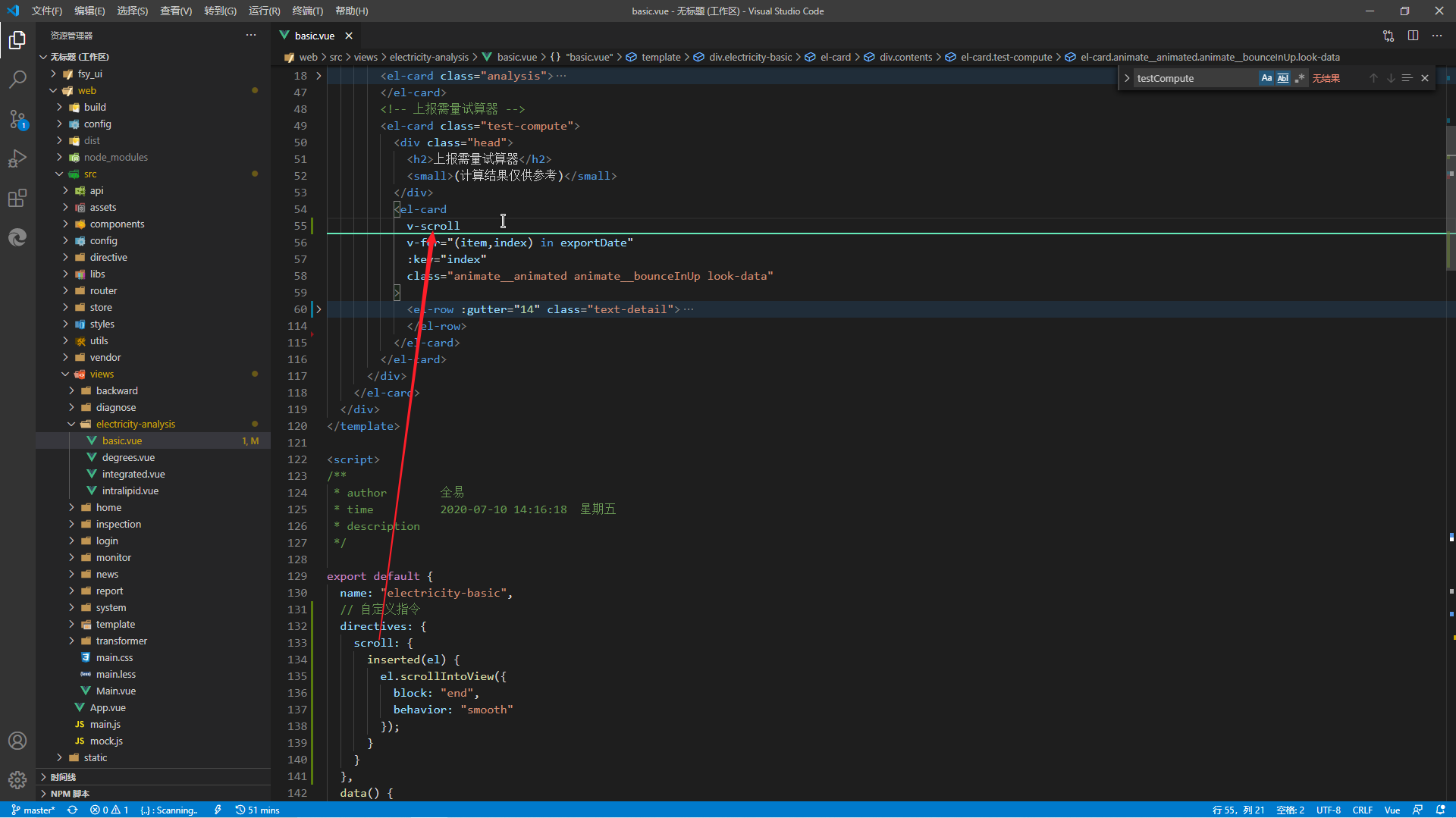Image resolution: width=1456 pixels, height=818 pixels.
Task: Click the open changes icon in editor toolbar
Action: pos(1389,36)
